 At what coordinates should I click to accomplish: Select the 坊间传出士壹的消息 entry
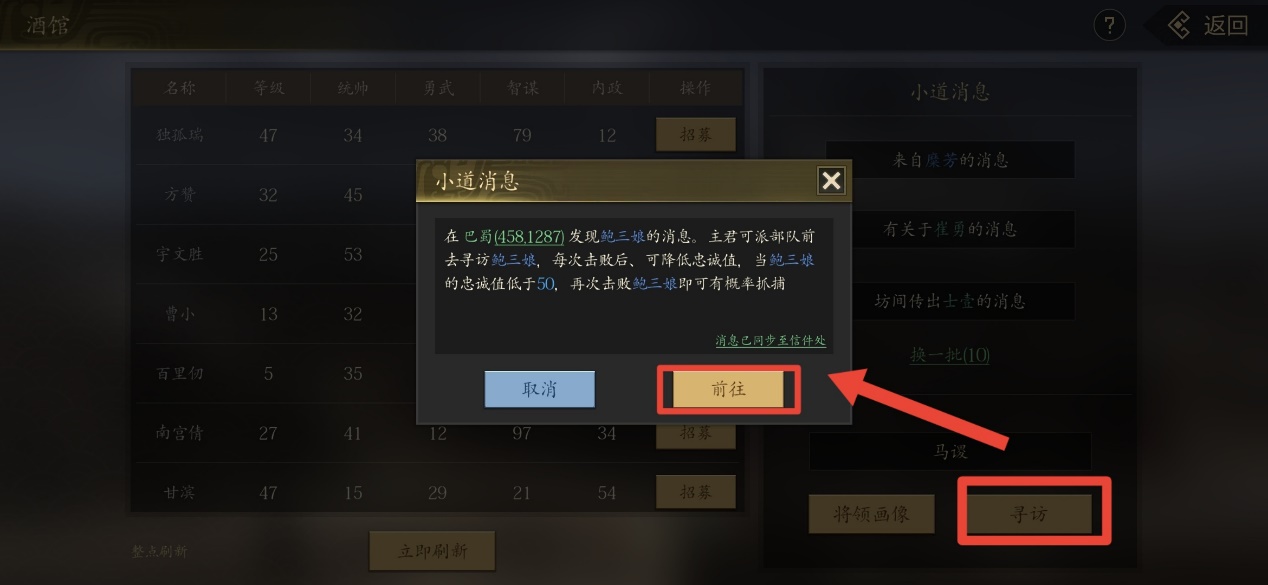click(x=950, y=301)
